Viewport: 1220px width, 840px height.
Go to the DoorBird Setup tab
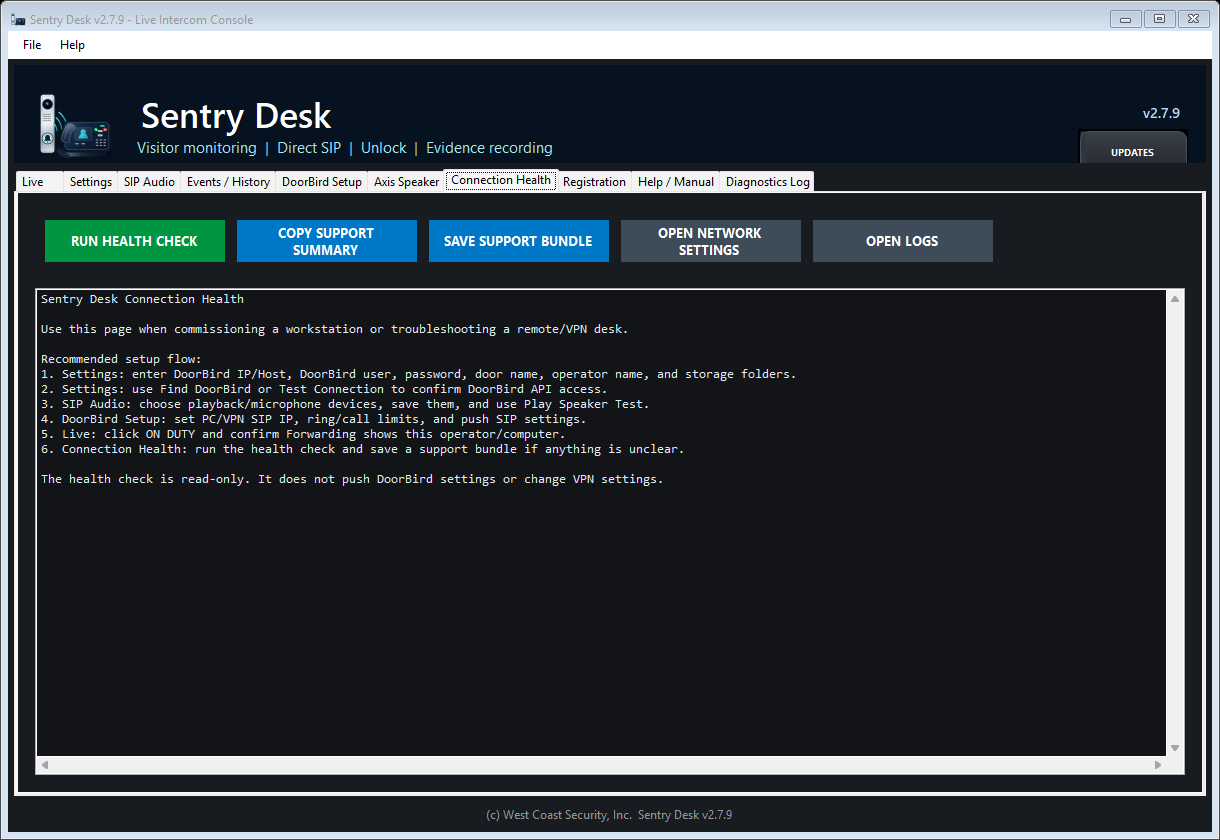pos(322,182)
